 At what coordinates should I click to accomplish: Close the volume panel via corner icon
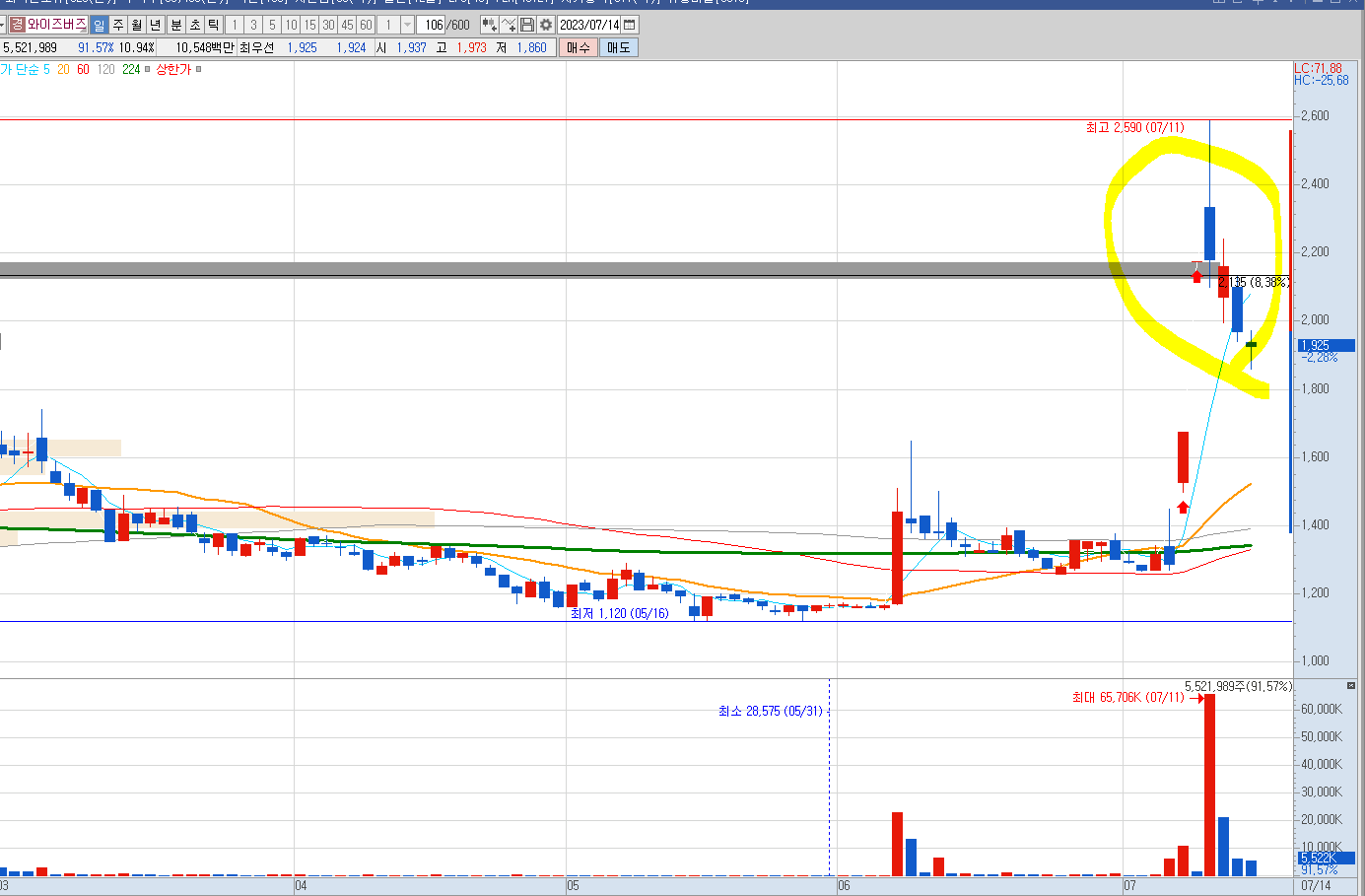1351,685
